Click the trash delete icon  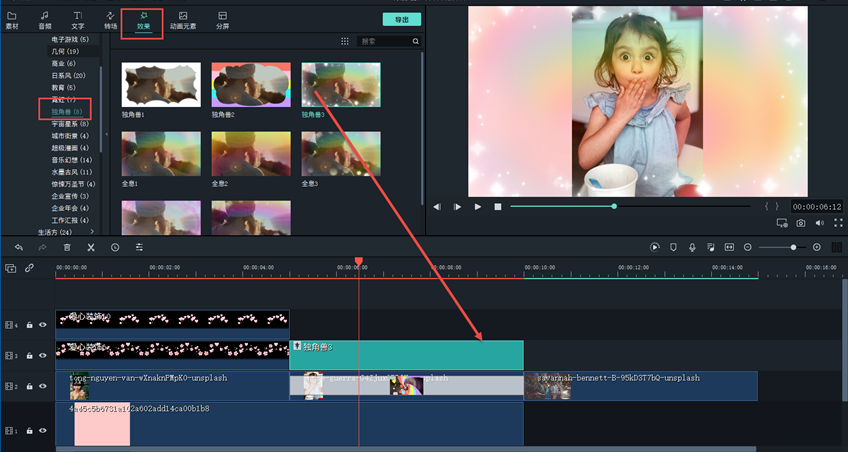(67, 247)
